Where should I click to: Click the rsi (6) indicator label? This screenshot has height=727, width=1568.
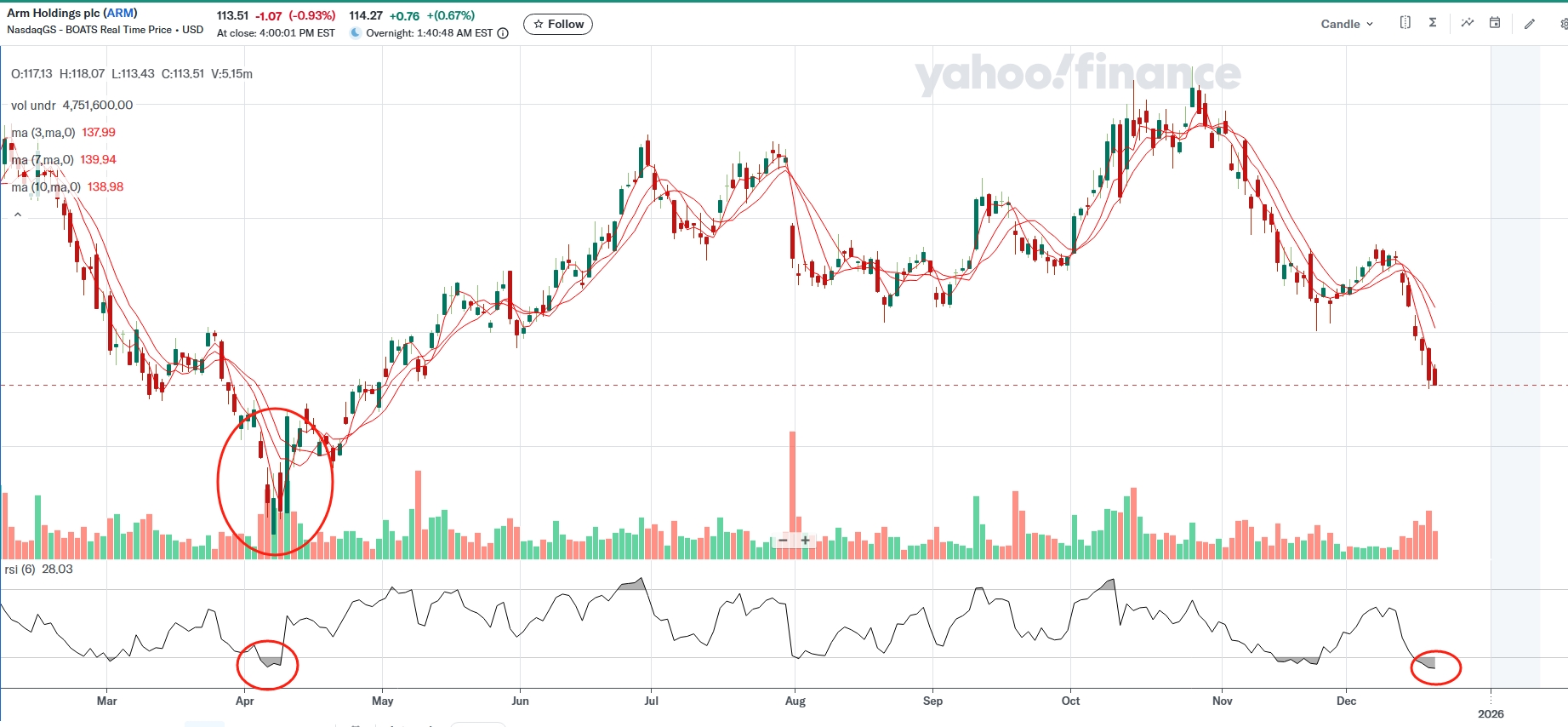point(20,570)
